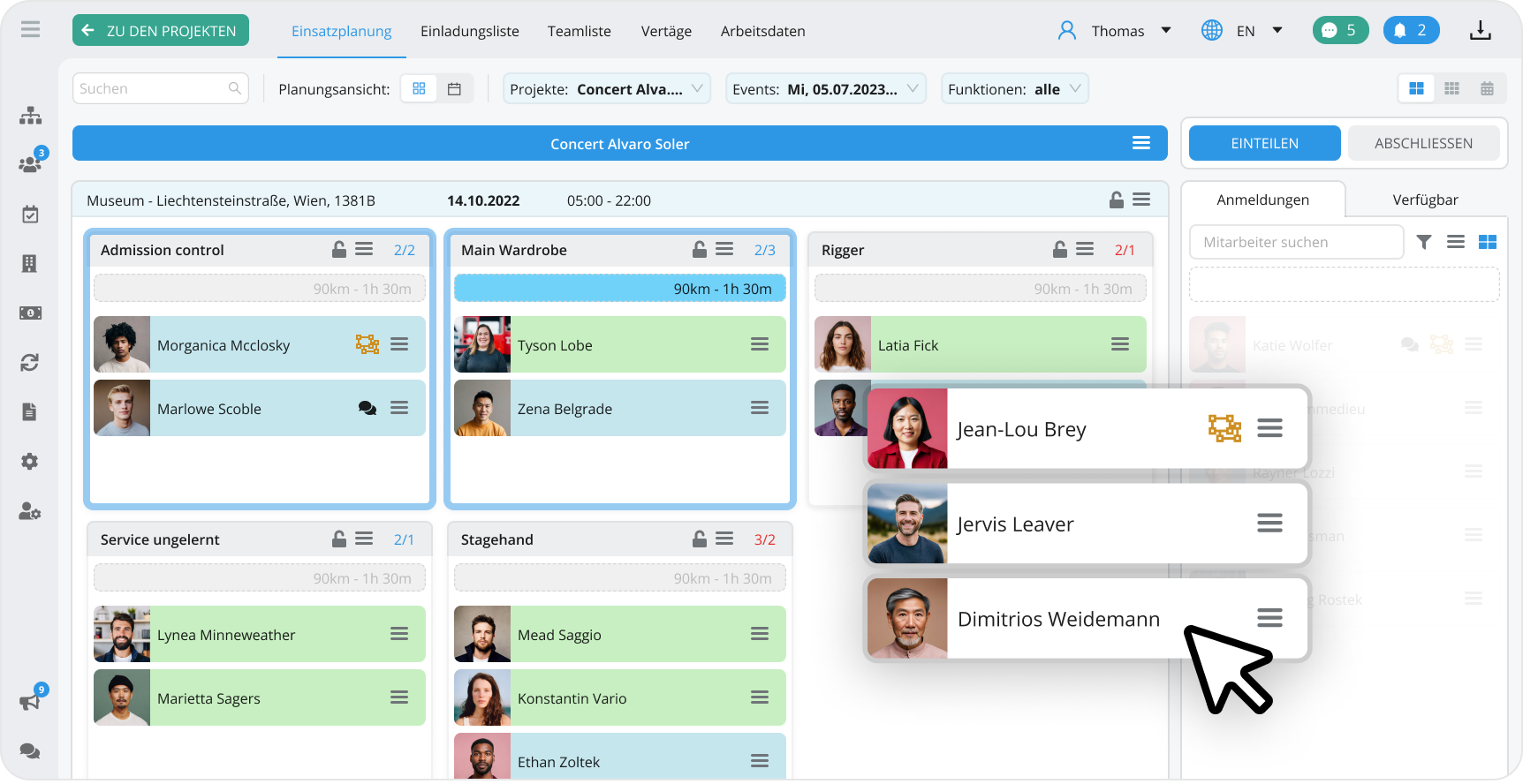
Task: Click the organization chart icon in sidebar
Action: 30,116
